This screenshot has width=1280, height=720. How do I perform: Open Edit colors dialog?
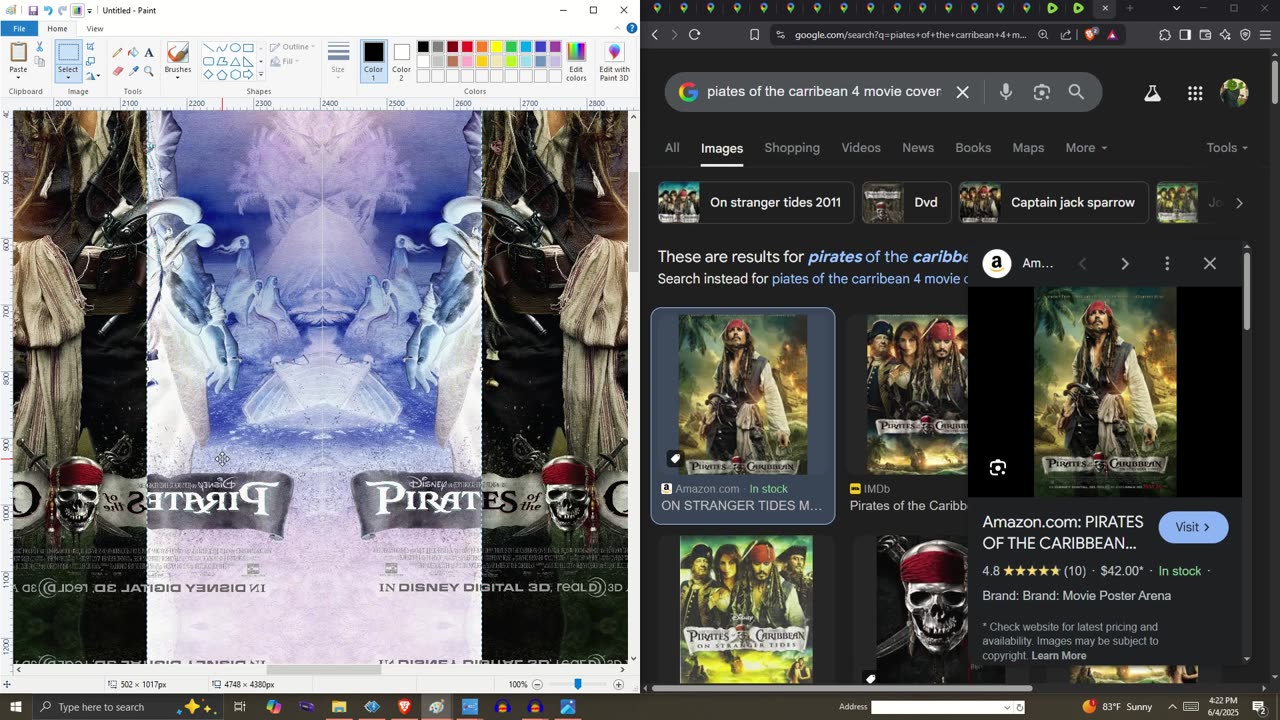[x=576, y=61]
